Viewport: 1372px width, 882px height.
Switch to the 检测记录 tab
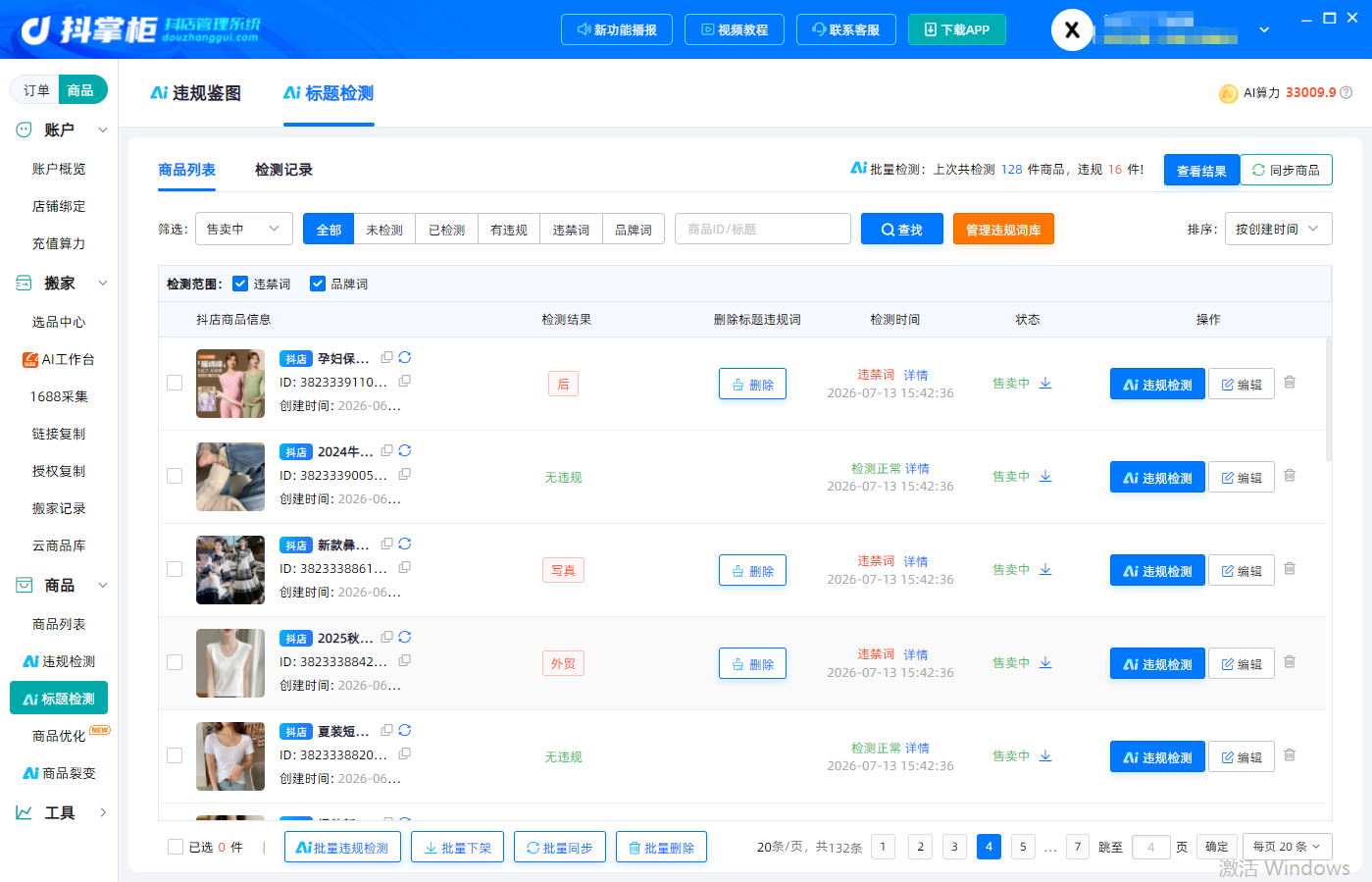pyautogui.click(x=283, y=170)
